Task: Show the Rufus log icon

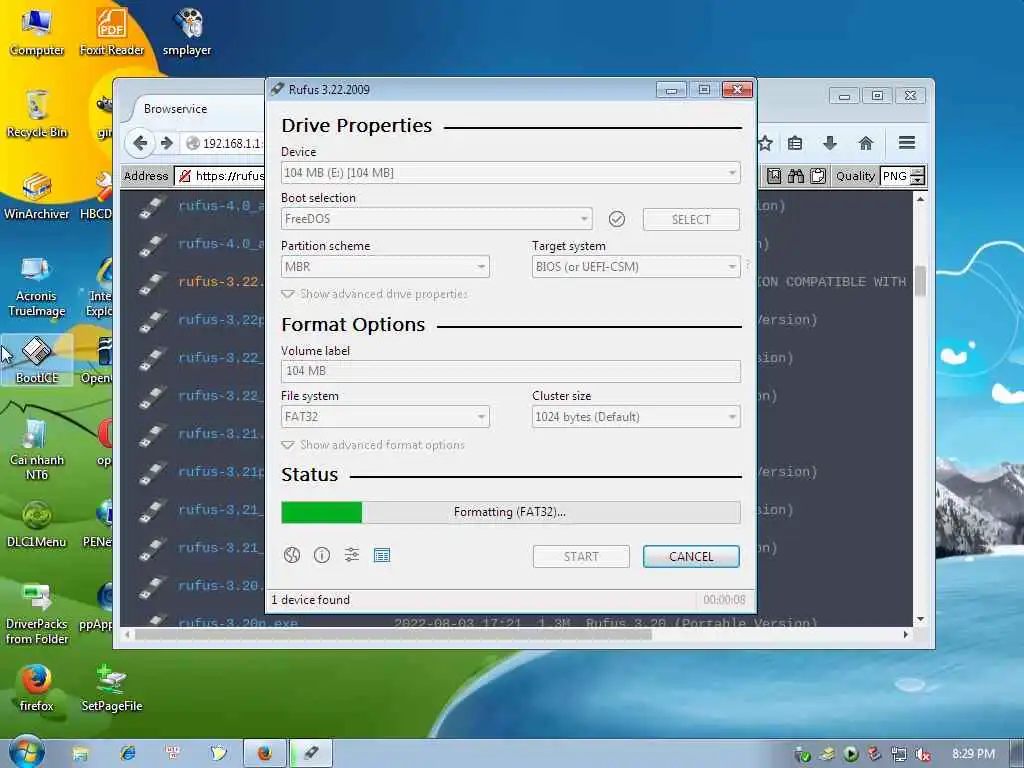Action: click(382, 555)
